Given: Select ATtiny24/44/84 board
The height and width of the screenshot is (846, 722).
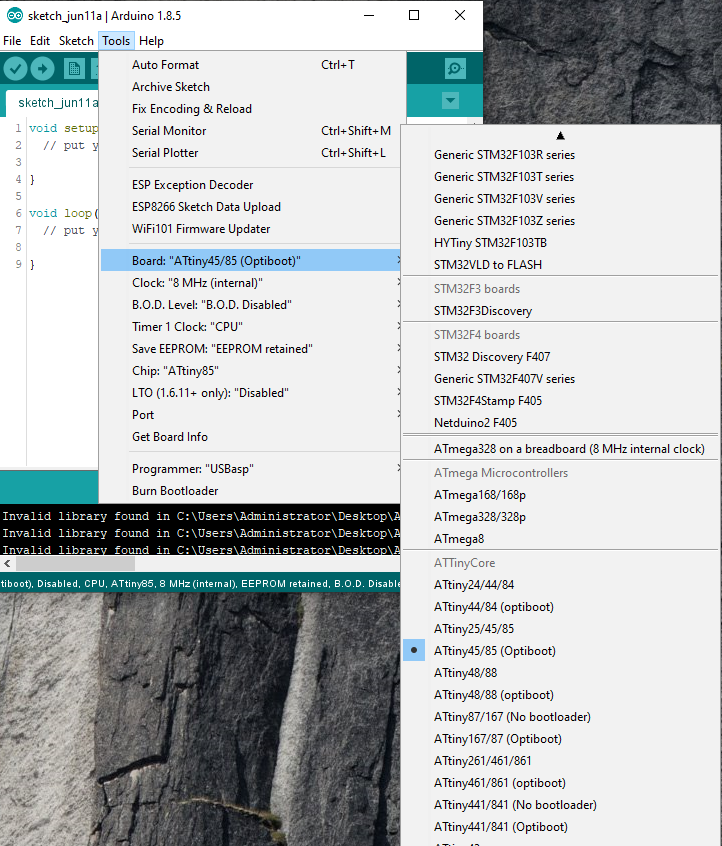Looking at the screenshot, I should tap(561, 585).
